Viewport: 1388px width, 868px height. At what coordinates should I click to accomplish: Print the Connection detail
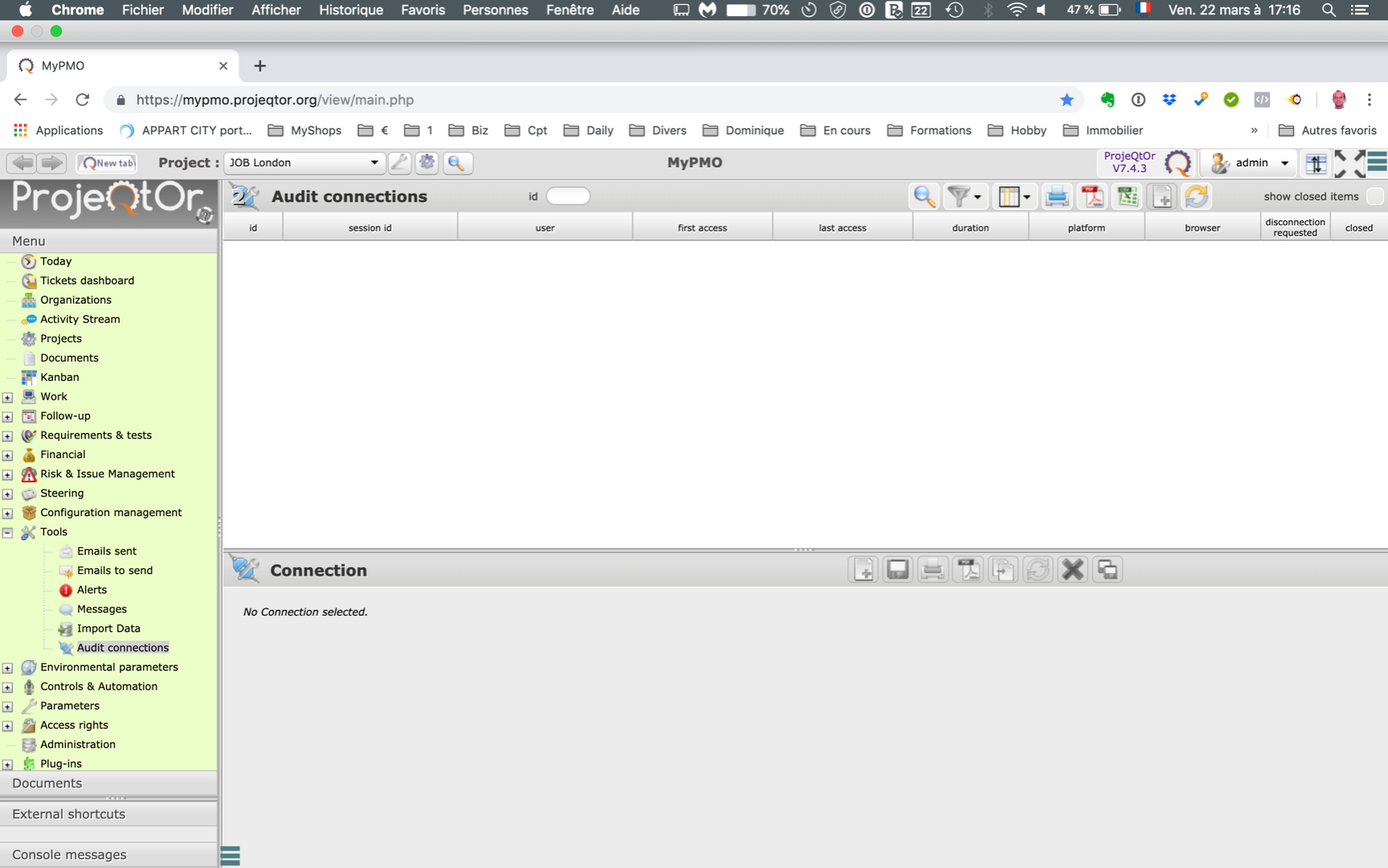pos(932,570)
